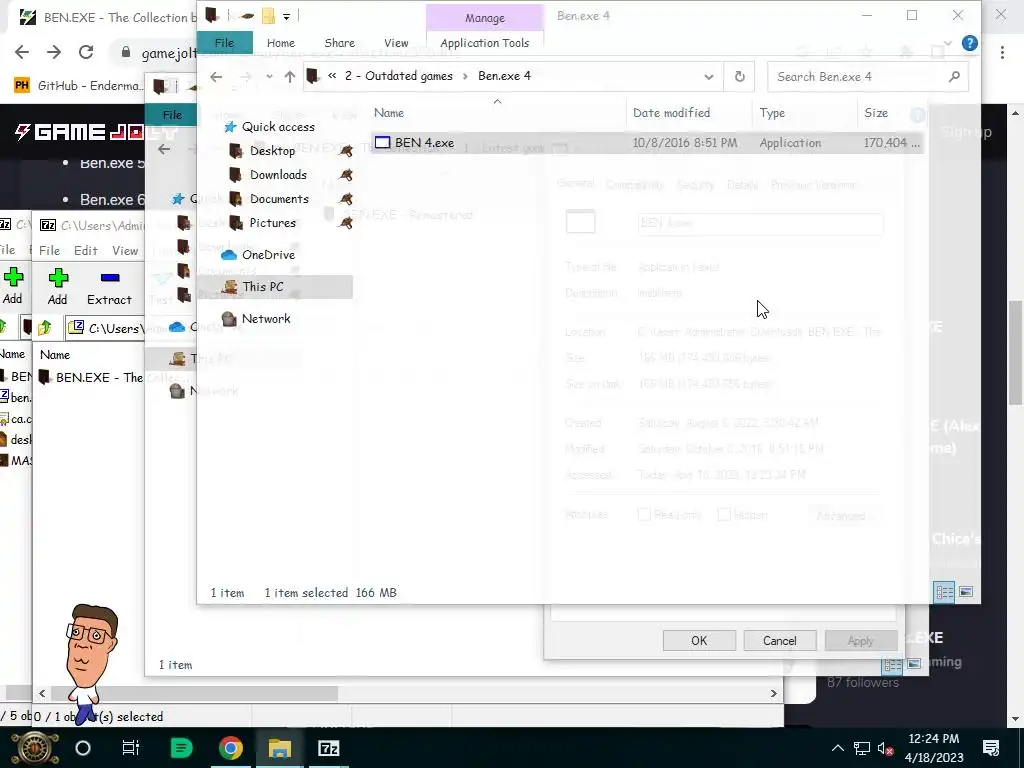Switch to details view layout icon
This screenshot has width=1024, height=768.
click(944, 592)
